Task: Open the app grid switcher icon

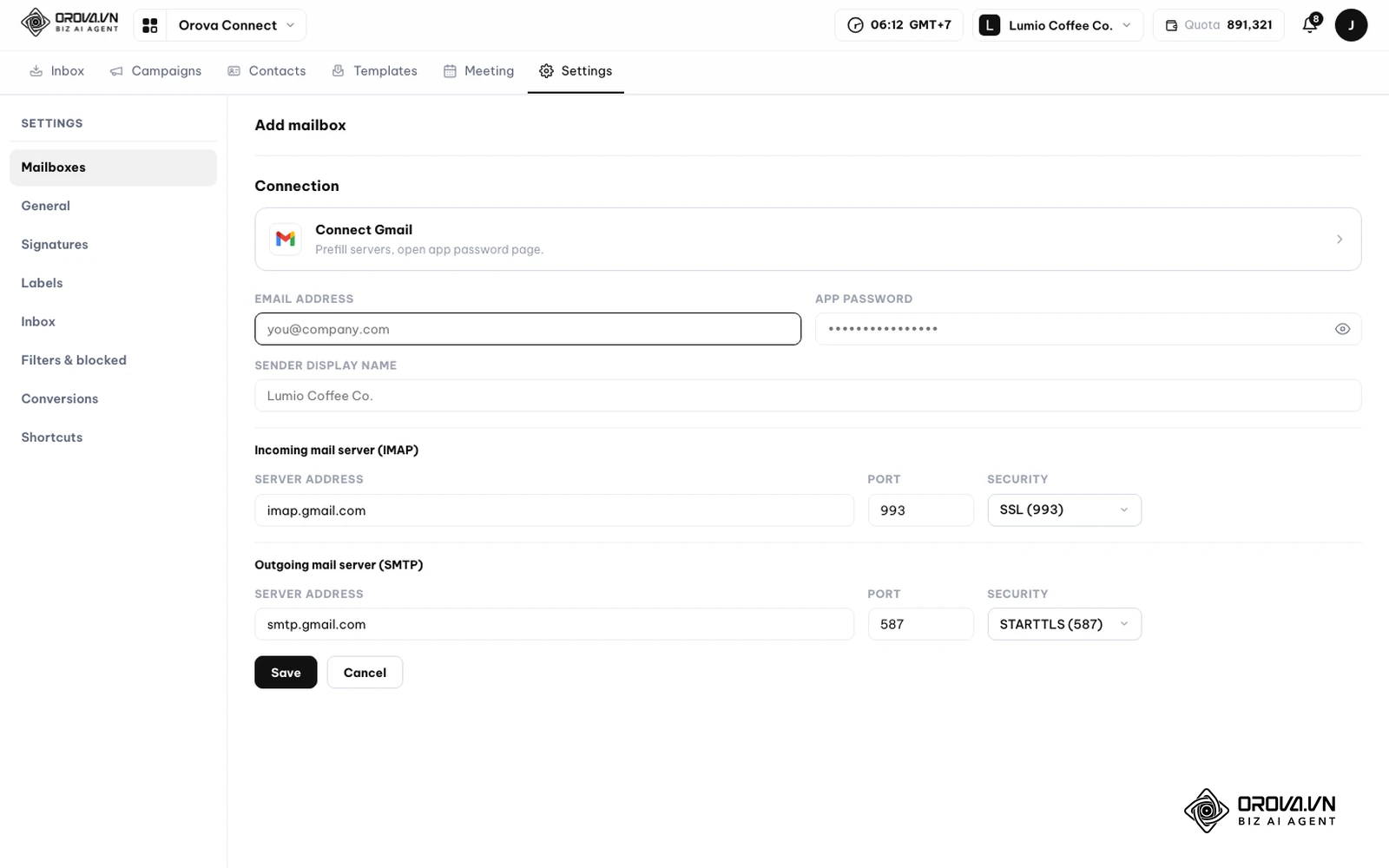Action: pos(150,25)
